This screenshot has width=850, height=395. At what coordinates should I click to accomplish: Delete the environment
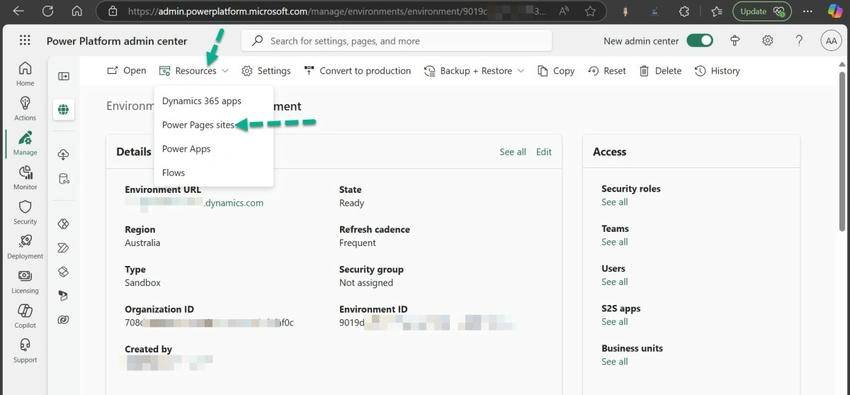tap(660, 71)
